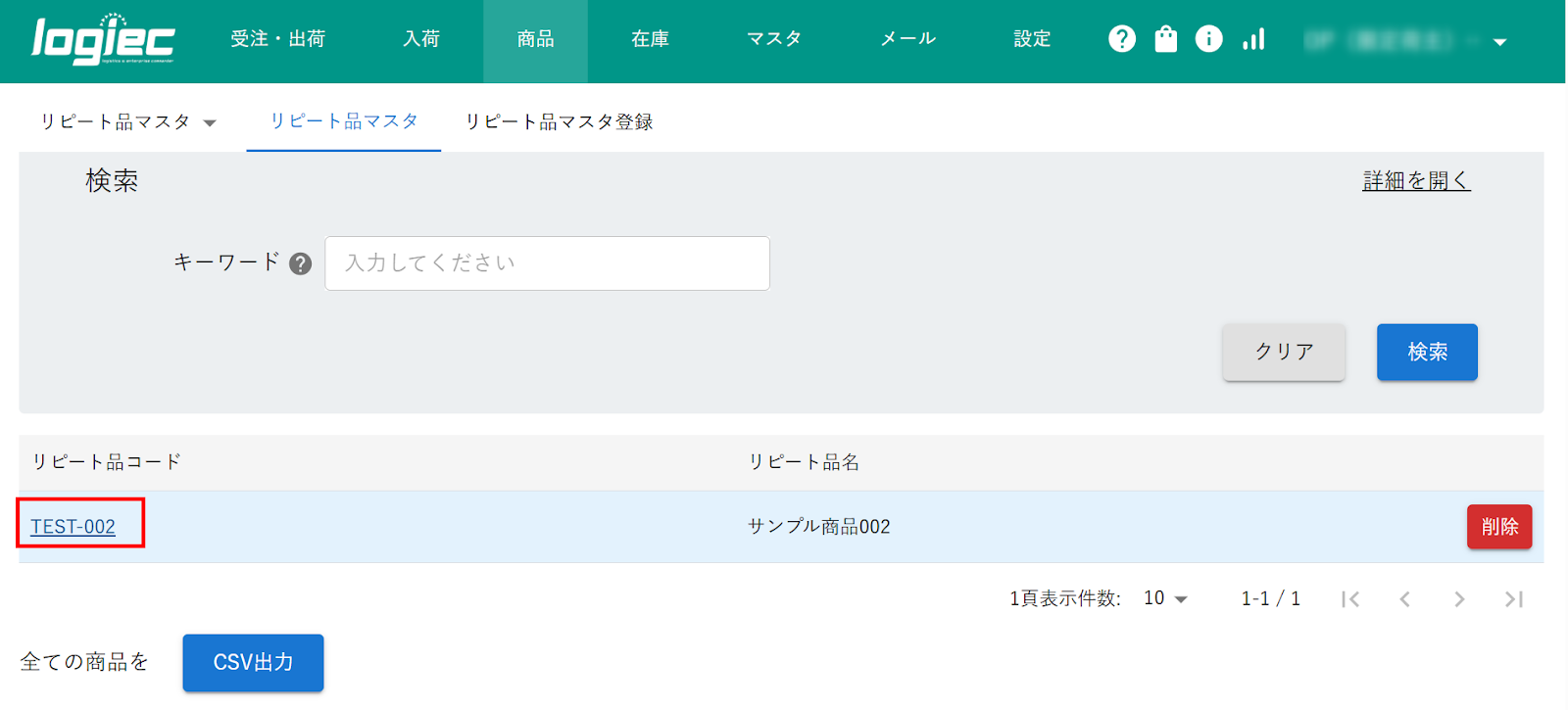
Task: Go to the first page of results
Action: click(x=1350, y=599)
